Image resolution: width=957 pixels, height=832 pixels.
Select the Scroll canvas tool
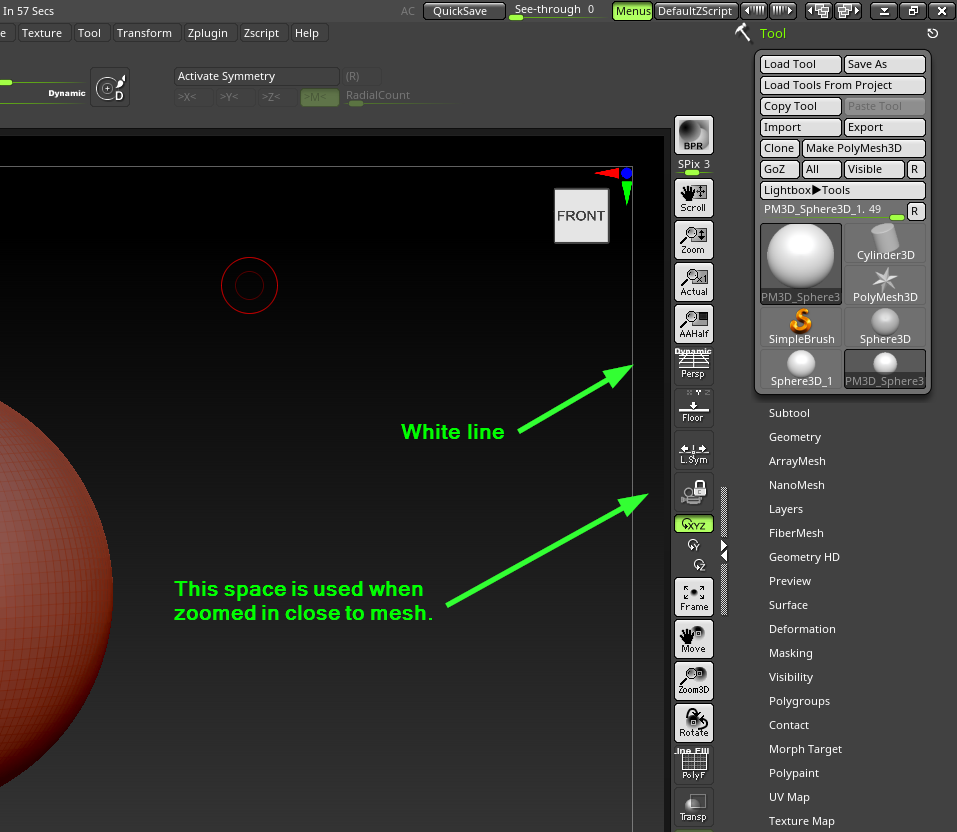click(693, 198)
